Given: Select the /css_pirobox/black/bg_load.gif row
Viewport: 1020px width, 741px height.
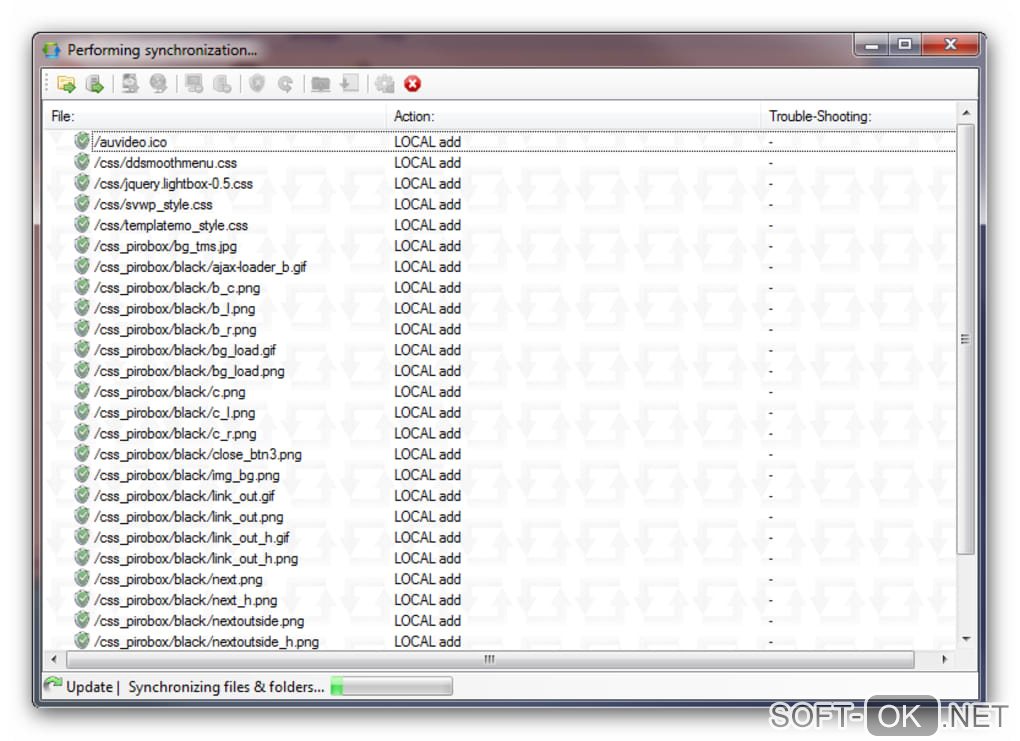Looking at the screenshot, I should 501,350.
